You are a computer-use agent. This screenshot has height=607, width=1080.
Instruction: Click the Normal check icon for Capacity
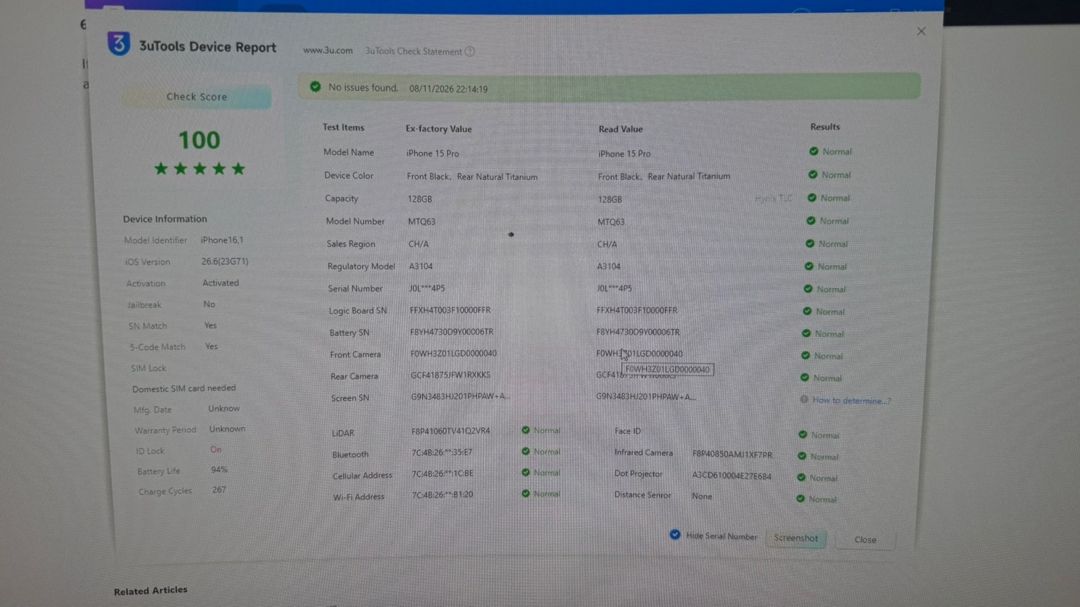(x=811, y=198)
